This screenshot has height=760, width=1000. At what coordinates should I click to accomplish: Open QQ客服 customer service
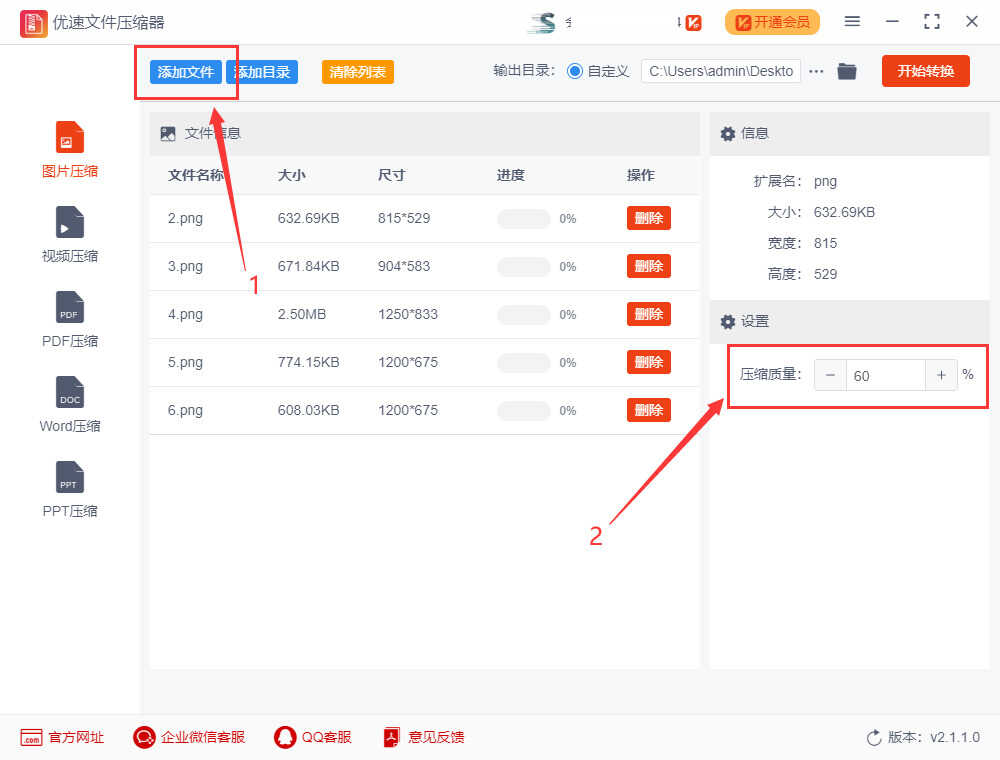[x=312, y=738]
